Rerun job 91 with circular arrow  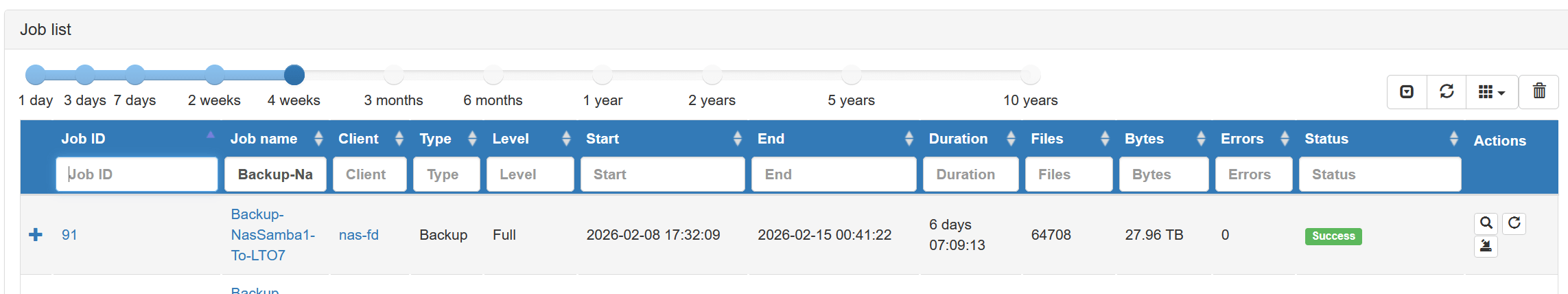1514,223
